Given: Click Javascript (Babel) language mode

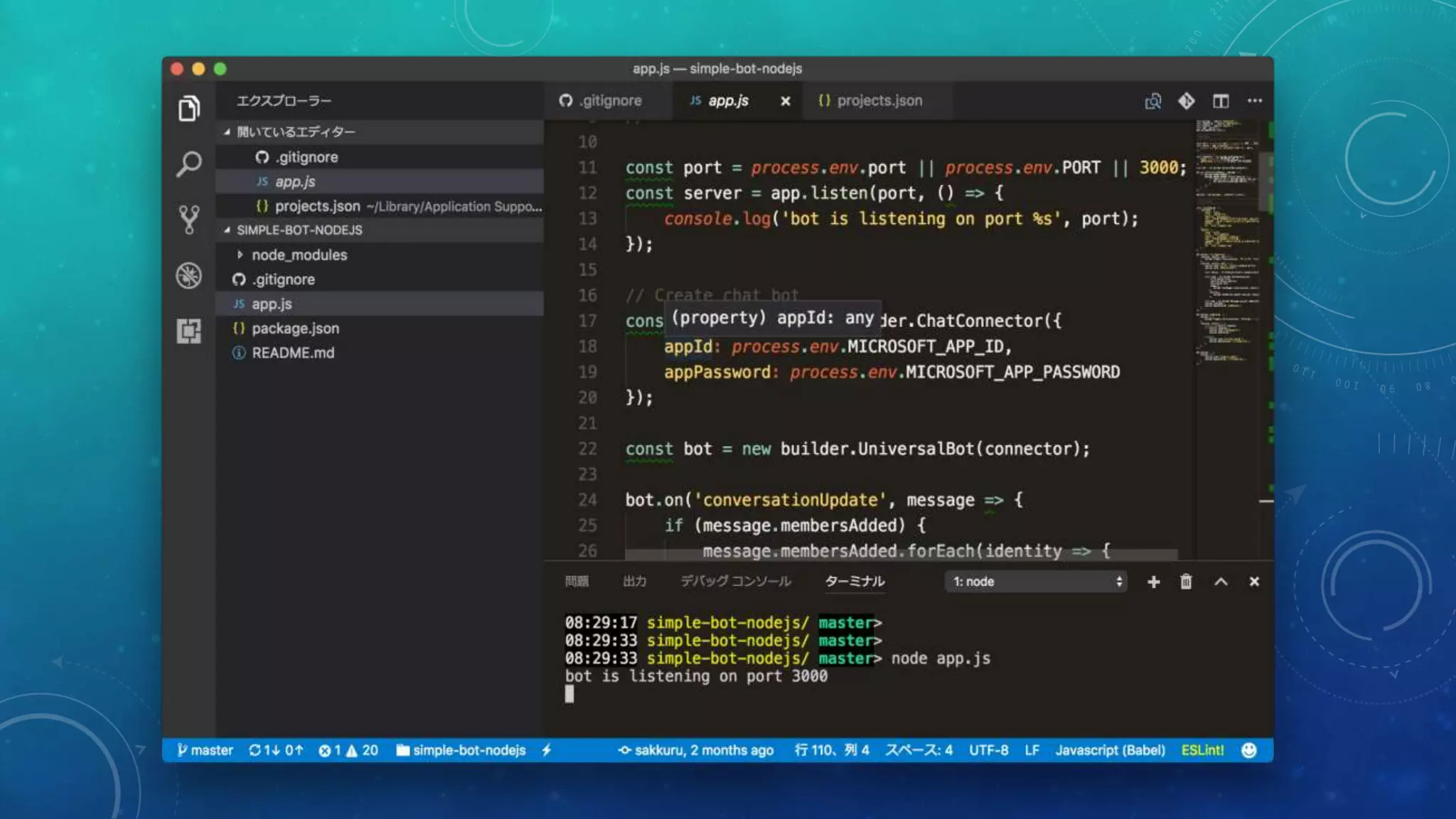Looking at the screenshot, I should 1110,751.
